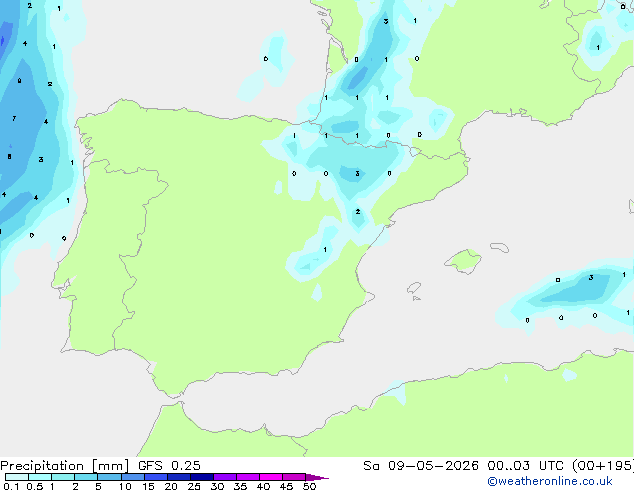
Task: Pick the legend swatch between 1 and 2
Action: tap(63, 477)
